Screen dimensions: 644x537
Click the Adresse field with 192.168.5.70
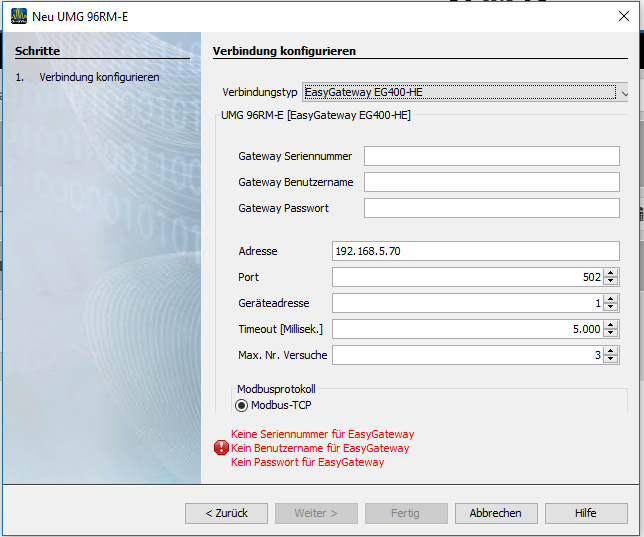tap(476, 251)
